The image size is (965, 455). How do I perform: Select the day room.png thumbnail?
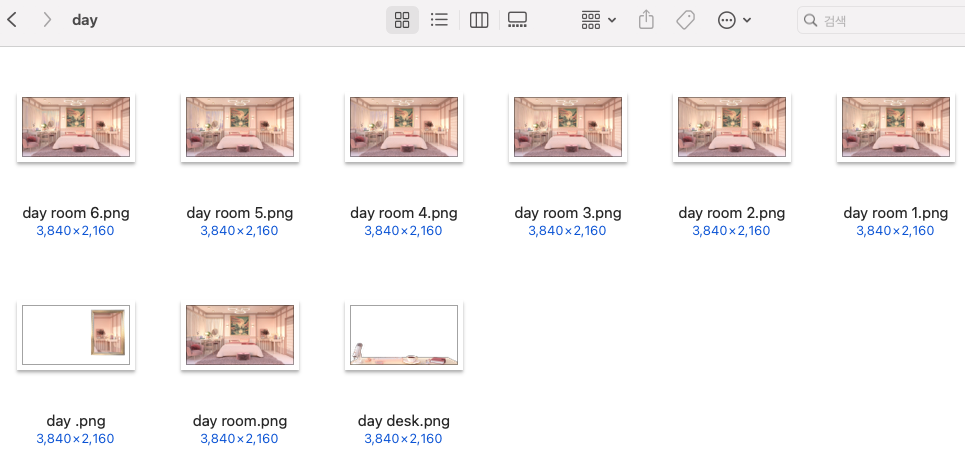[240, 335]
